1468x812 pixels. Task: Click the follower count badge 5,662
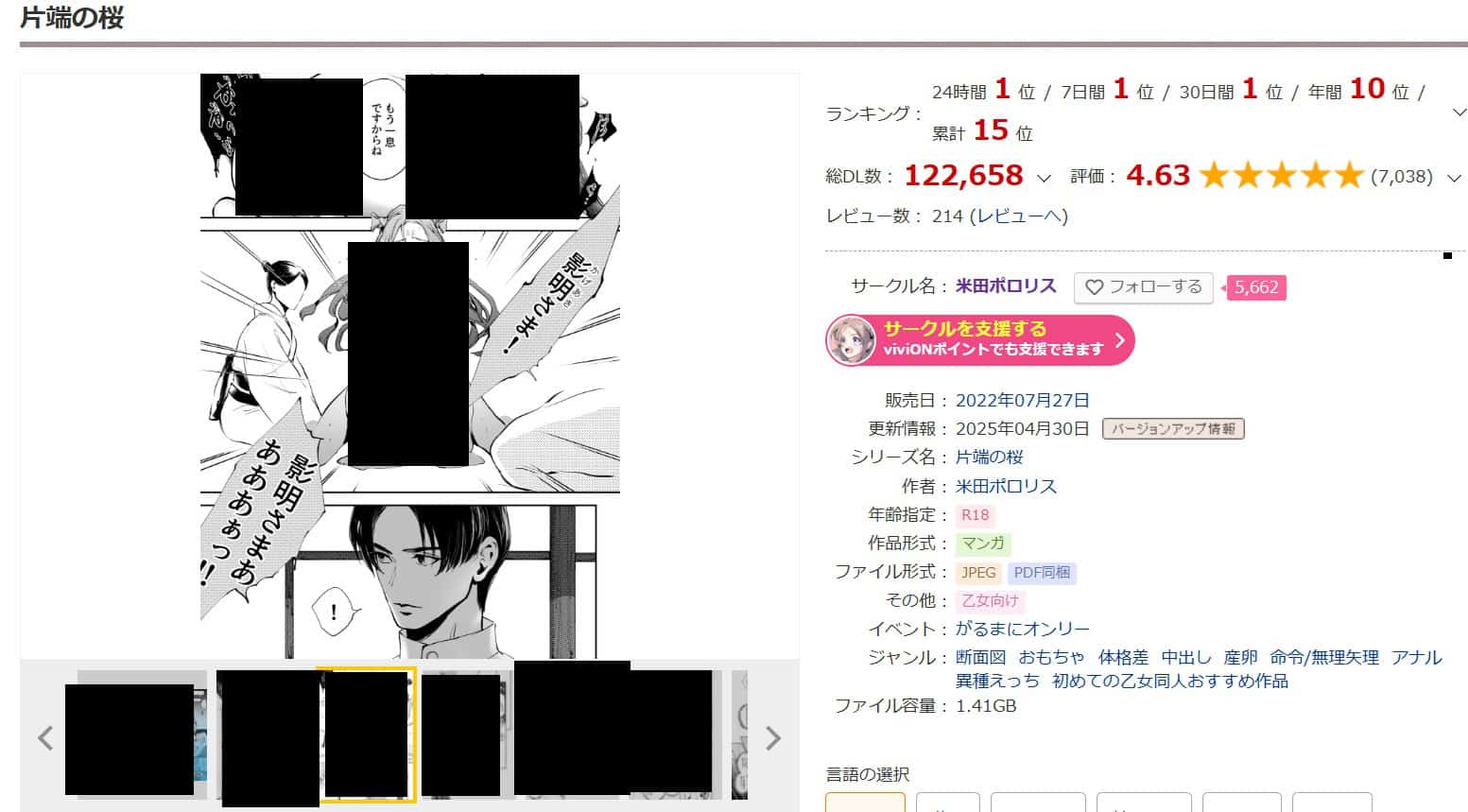click(x=1255, y=287)
